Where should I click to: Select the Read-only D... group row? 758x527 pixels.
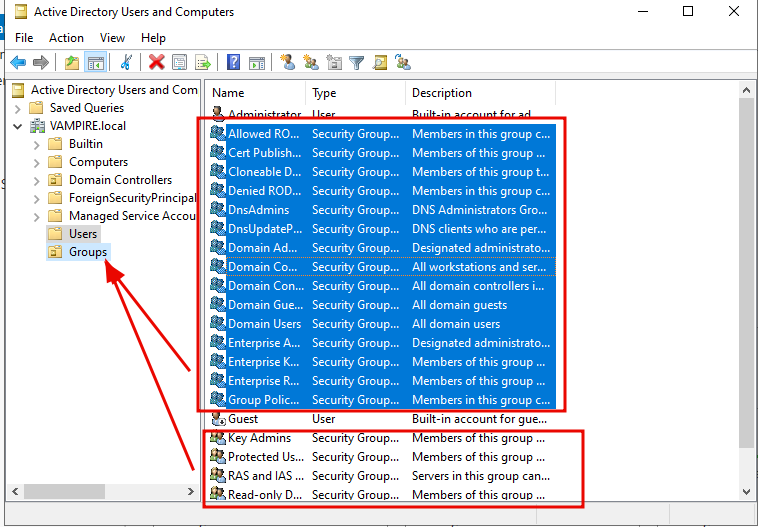(x=383, y=495)
